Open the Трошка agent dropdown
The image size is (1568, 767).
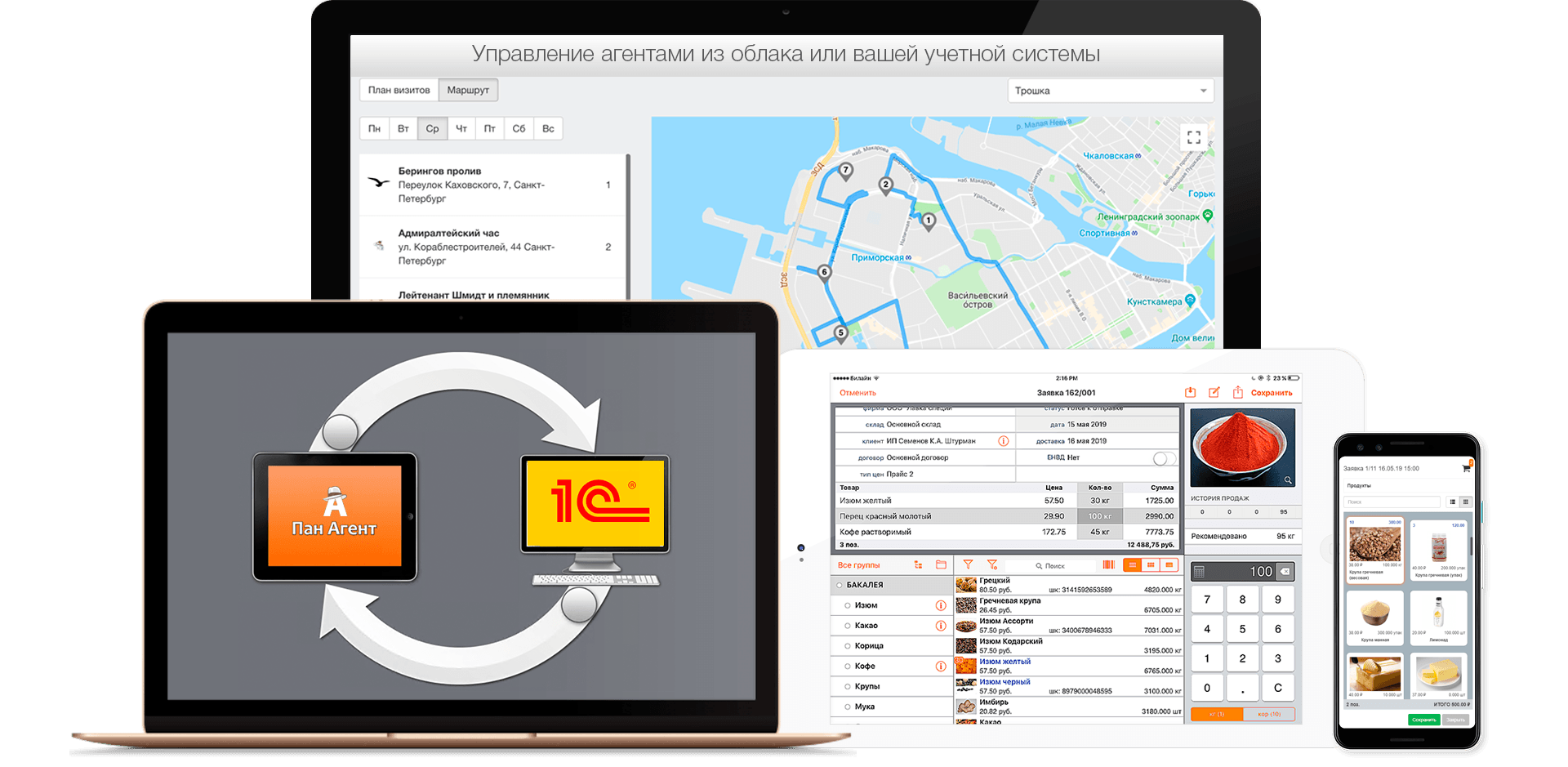coord(1111,91)
